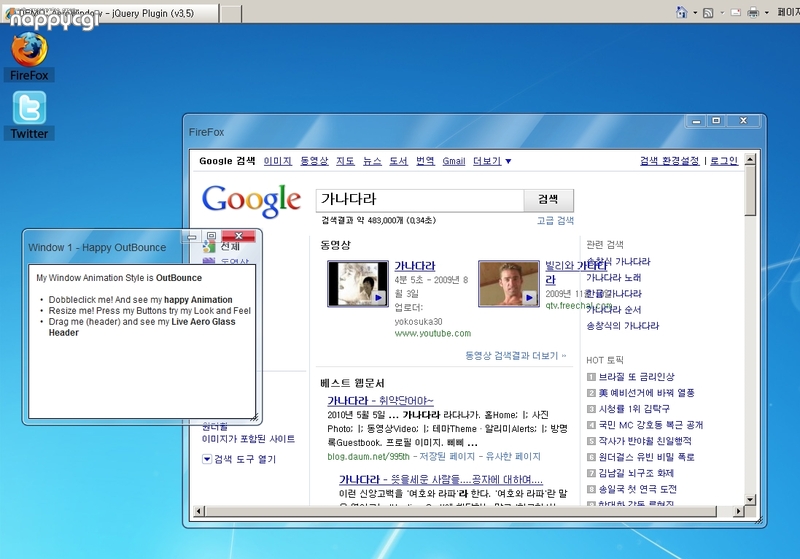Click the vertical scrollbar up arrow
Image resolution: width=800 pixels, height=559 pixels.
tap(750, 160)
